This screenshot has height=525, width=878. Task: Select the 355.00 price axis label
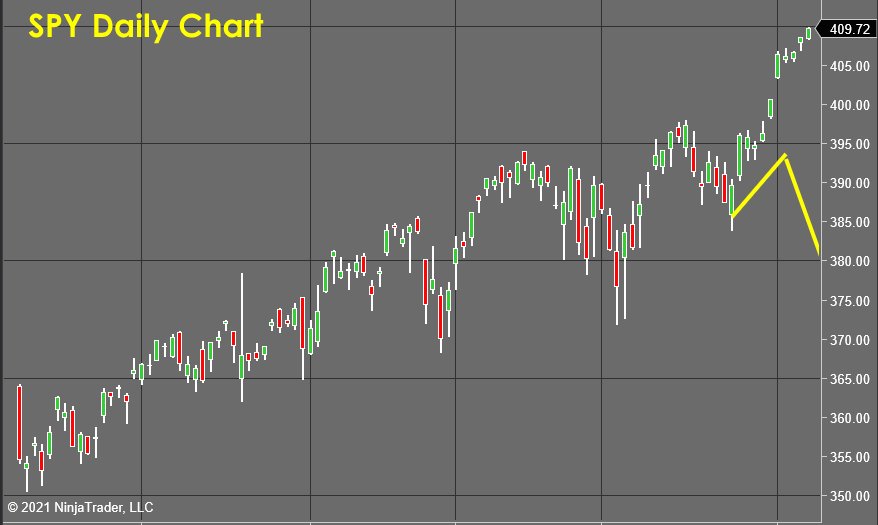[849, 457]
